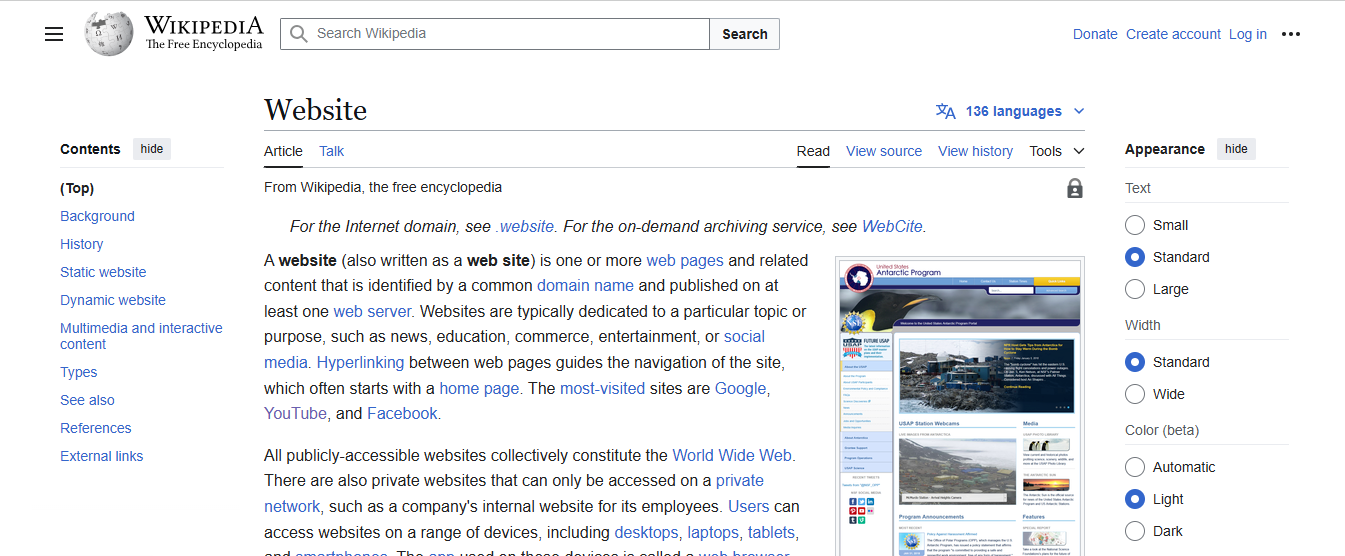Go to Multimedia and interactive content section
The width and height of the screenshot is (1345, 556).
[141, 336]
